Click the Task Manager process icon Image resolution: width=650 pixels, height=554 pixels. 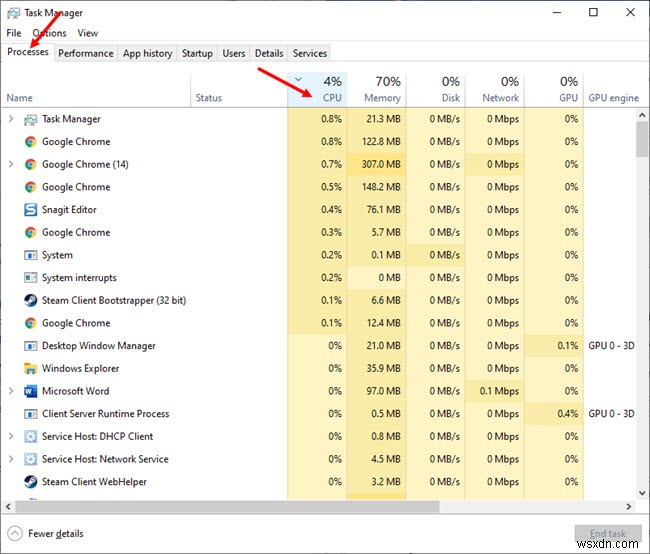click(x=30, y=119)
